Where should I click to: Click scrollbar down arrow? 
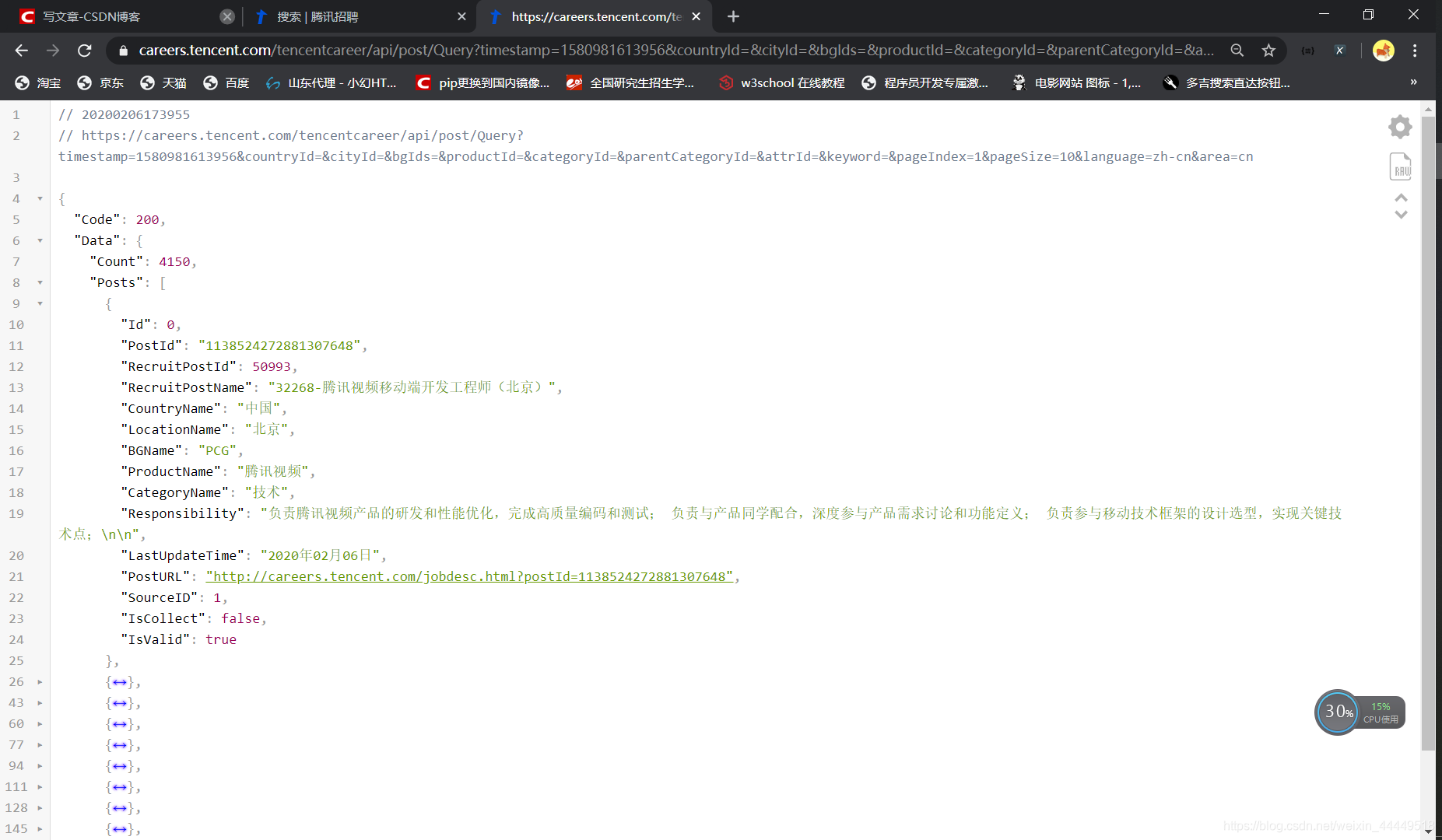coord(1428,831)
